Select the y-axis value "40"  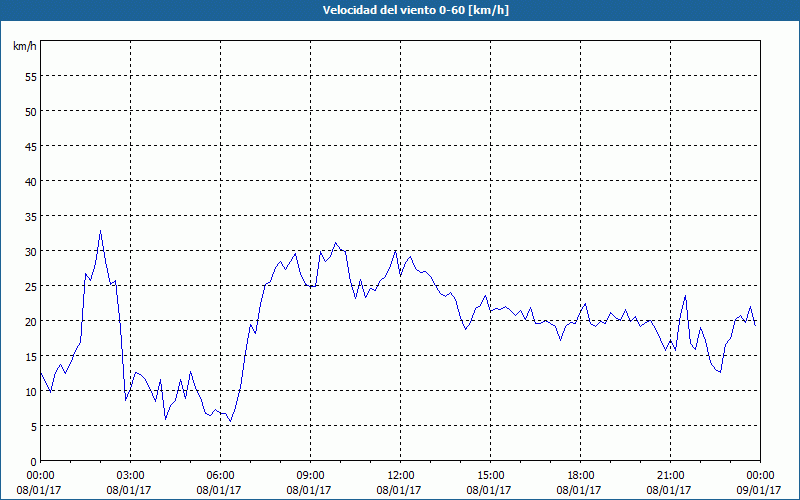coord(31,182)
